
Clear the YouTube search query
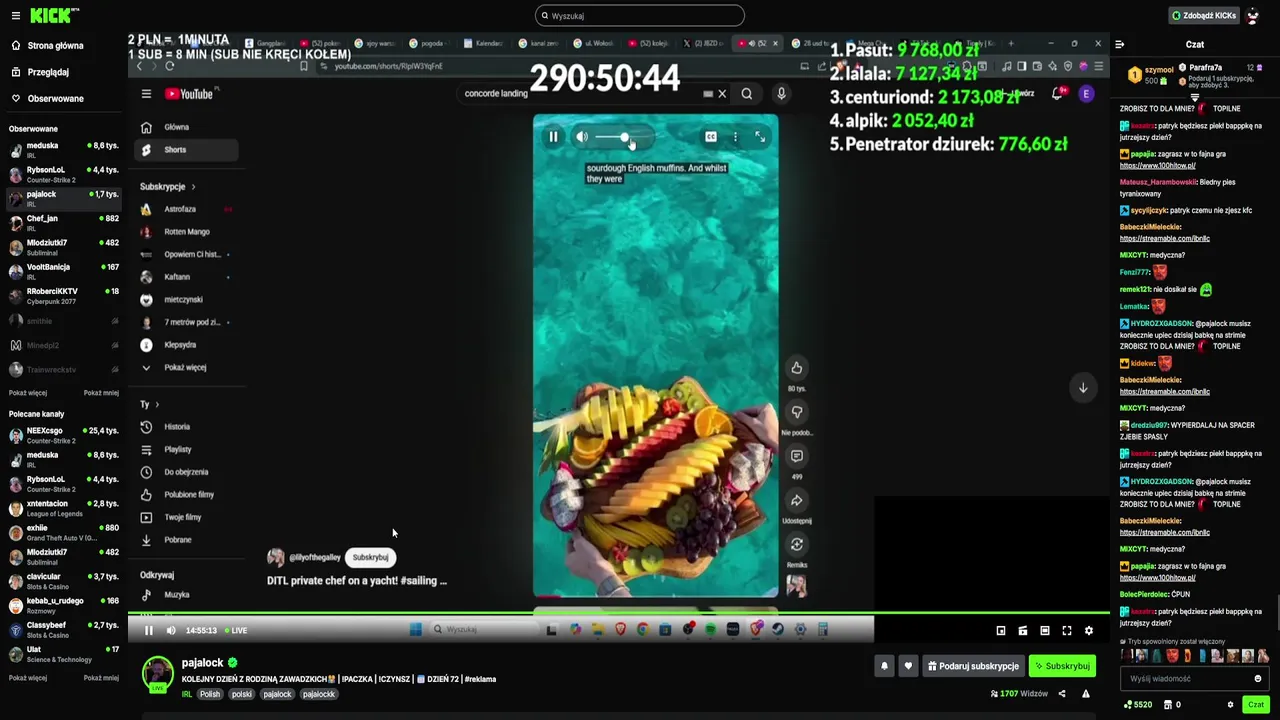coord(721,94)
